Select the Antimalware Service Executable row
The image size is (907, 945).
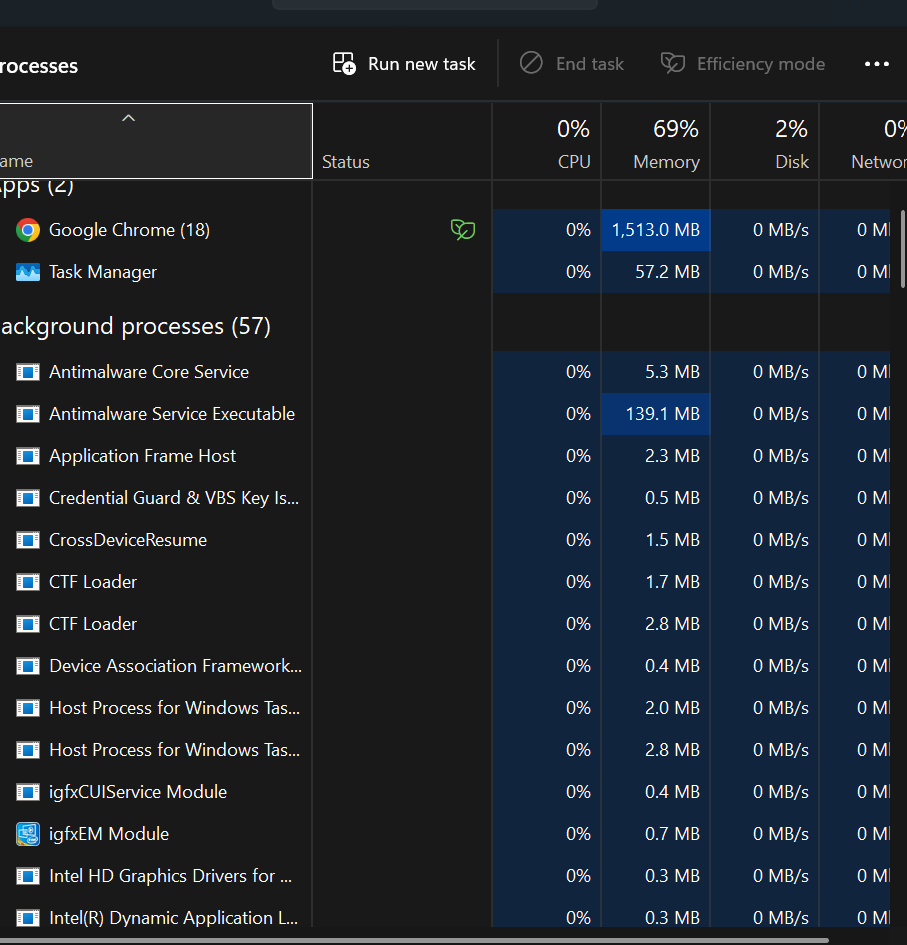(x=445, y=414)
